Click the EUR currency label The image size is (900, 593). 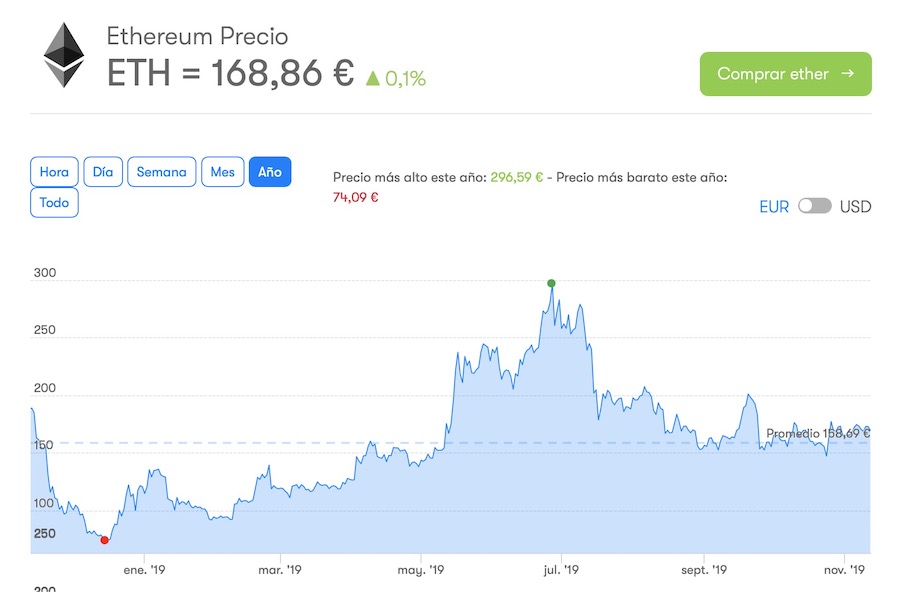[774, 207]
